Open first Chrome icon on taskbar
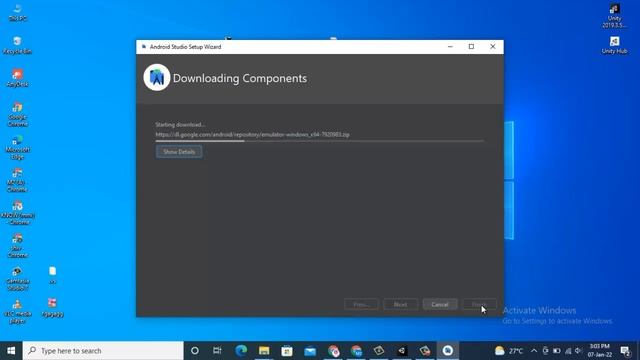The width and height of the screenshot is (640, 360). [x=333, y=351]
